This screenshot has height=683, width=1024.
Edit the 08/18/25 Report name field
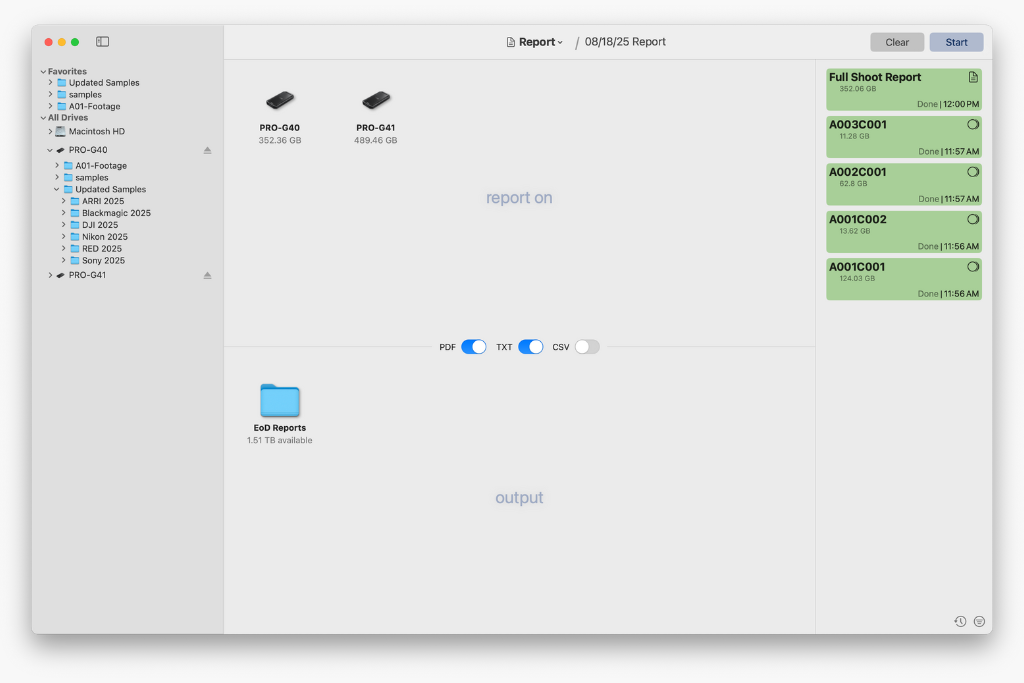625,42
